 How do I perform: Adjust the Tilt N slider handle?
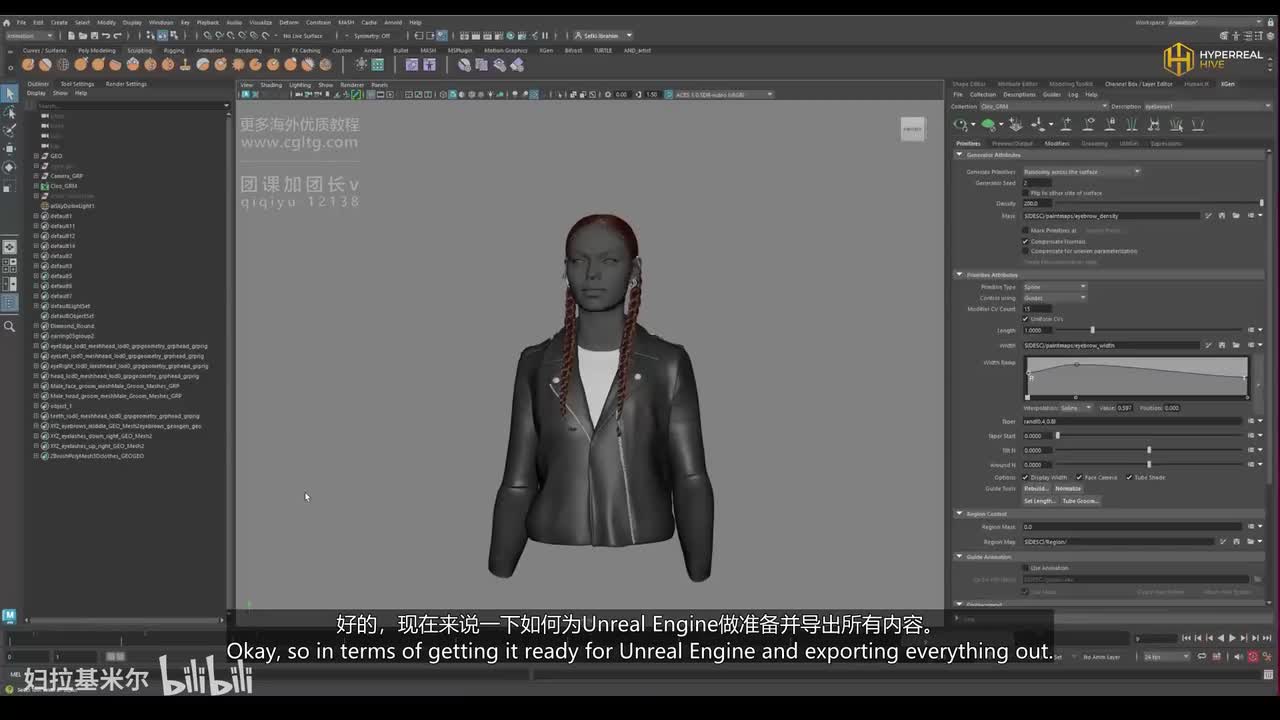coord(1149,450)
